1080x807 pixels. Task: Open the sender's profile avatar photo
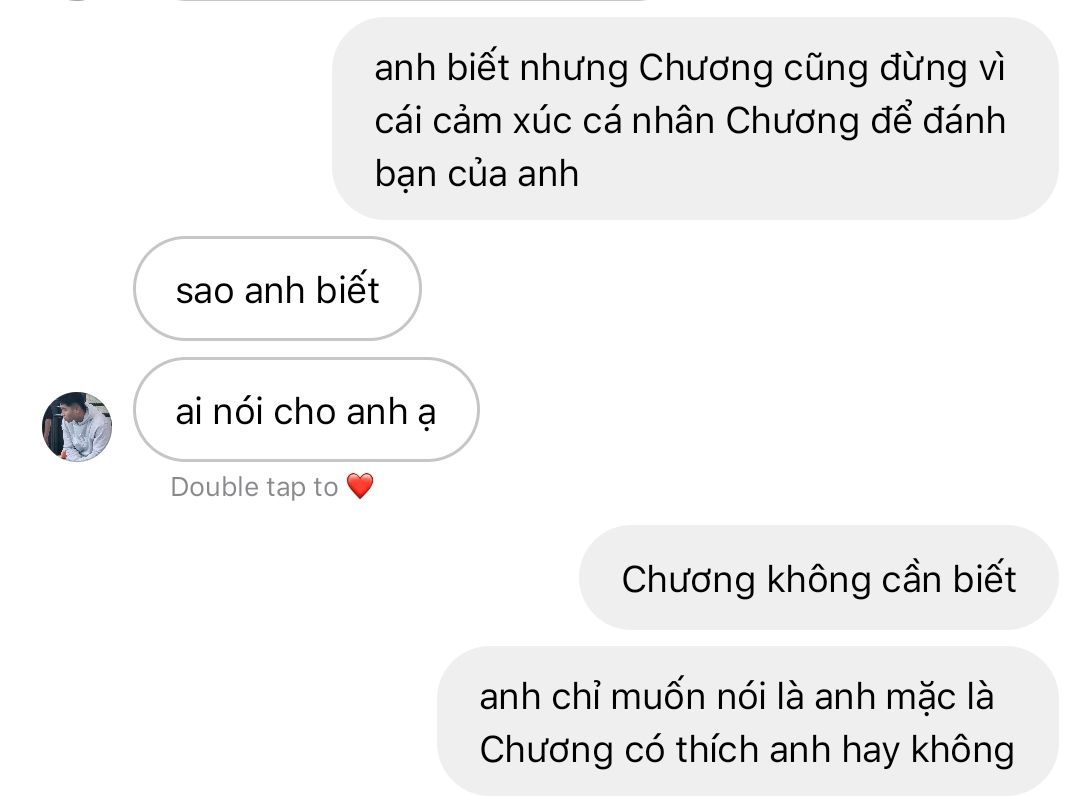[x=76, y=427]
